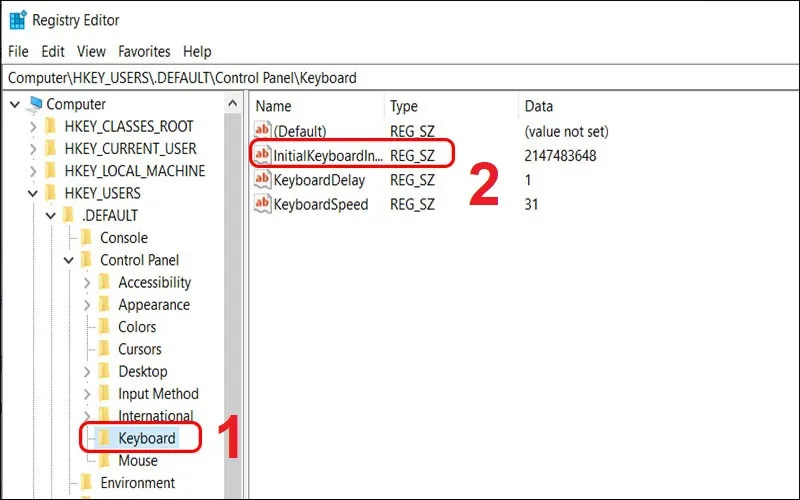Click the Mouse folder icon
This screenshot has height=500, width=800.
coord(104,461)
